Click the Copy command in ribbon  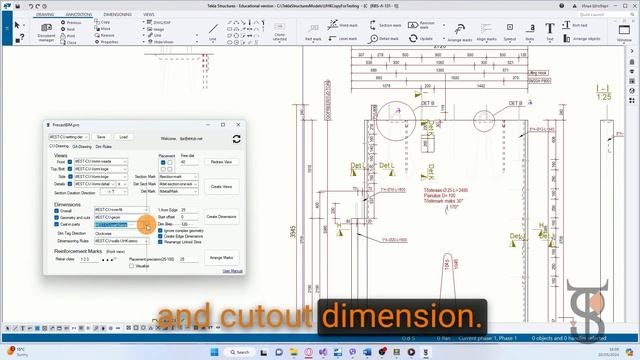102,22
